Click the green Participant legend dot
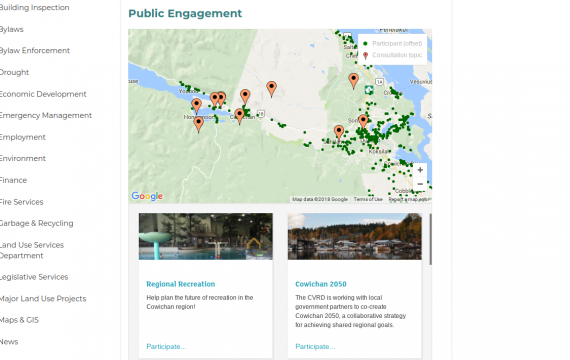This screenshot has width=570, height=360. click(366, 44)
